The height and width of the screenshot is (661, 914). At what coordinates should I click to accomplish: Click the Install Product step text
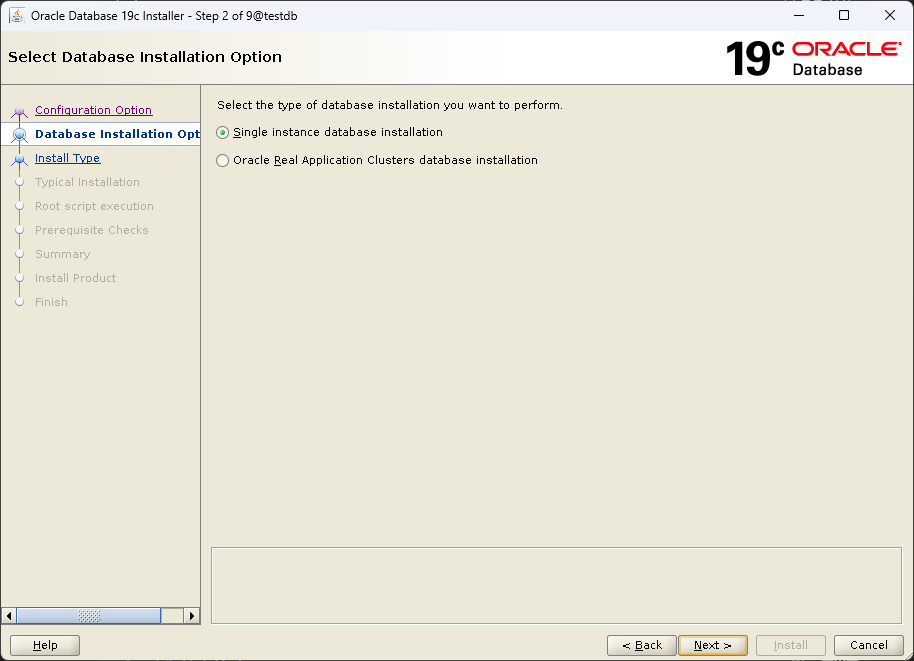coord(75,278)
